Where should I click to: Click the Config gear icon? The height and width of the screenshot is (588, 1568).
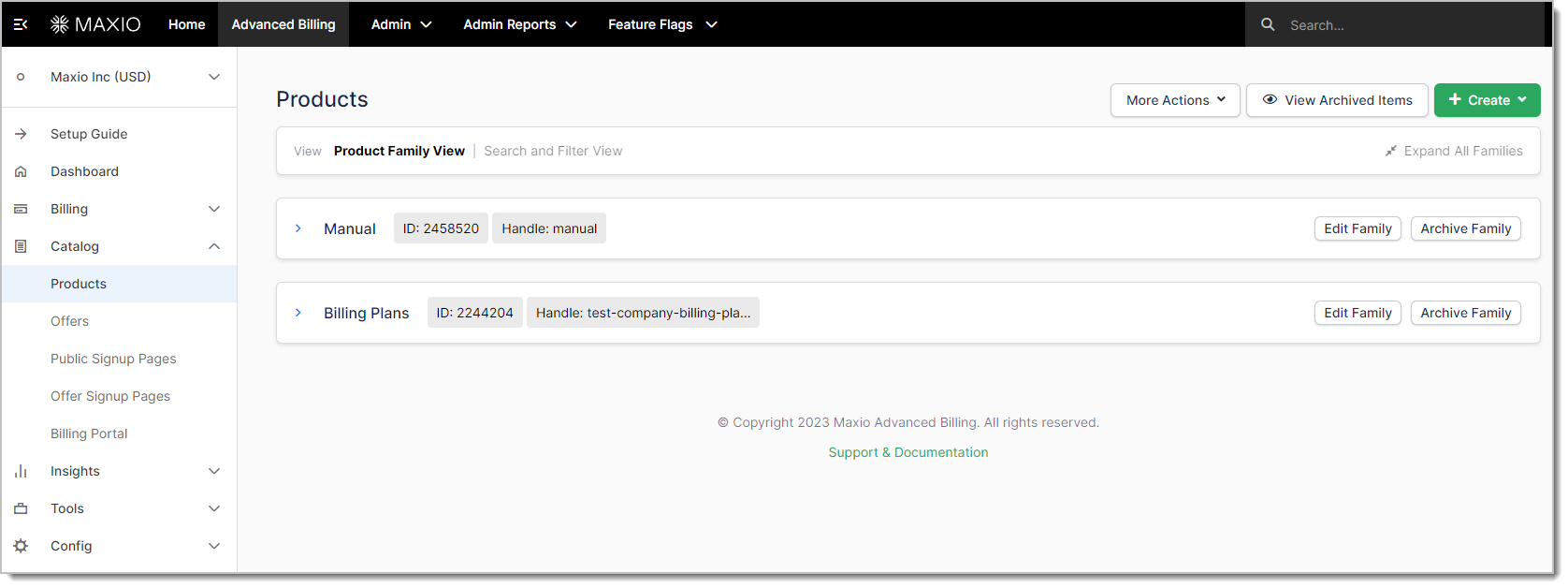[21, 546]
